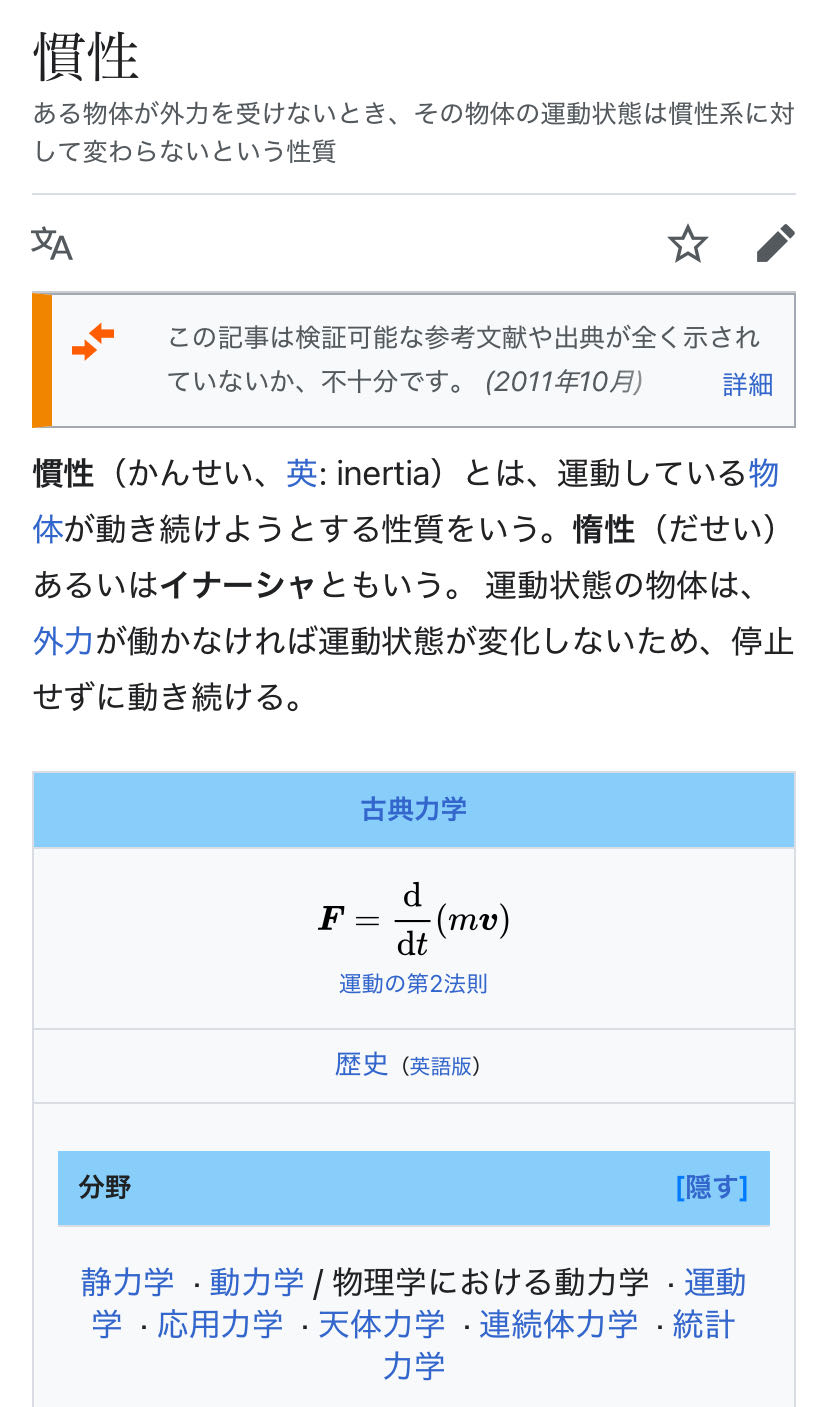Follow the 歴史 link
This screenshot has width=828, height=1407.
pyautogui.click(x=361, y=1064)
